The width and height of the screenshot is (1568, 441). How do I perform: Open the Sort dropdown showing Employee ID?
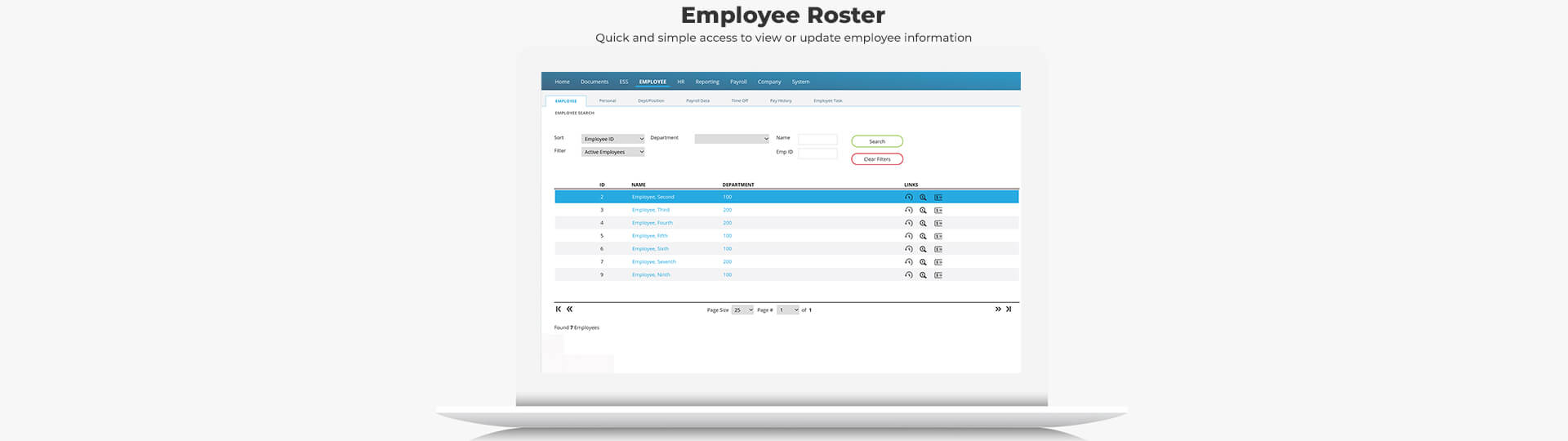point(613,139)
